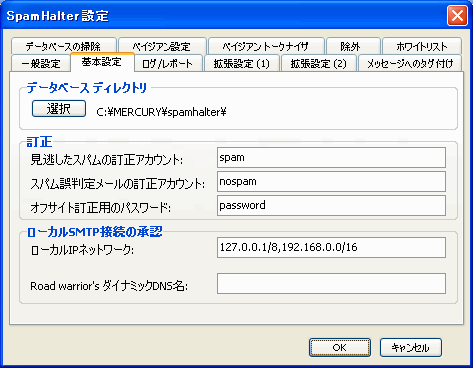This screenshot has height=368, width=473.
Task: Focus the Road warrior's ダイナミックDNS名 field
Action: coord(331,283)
